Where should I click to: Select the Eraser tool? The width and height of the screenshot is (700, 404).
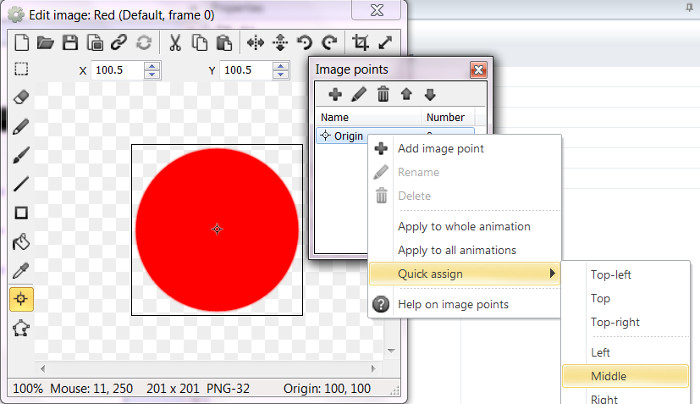point(21,98)
